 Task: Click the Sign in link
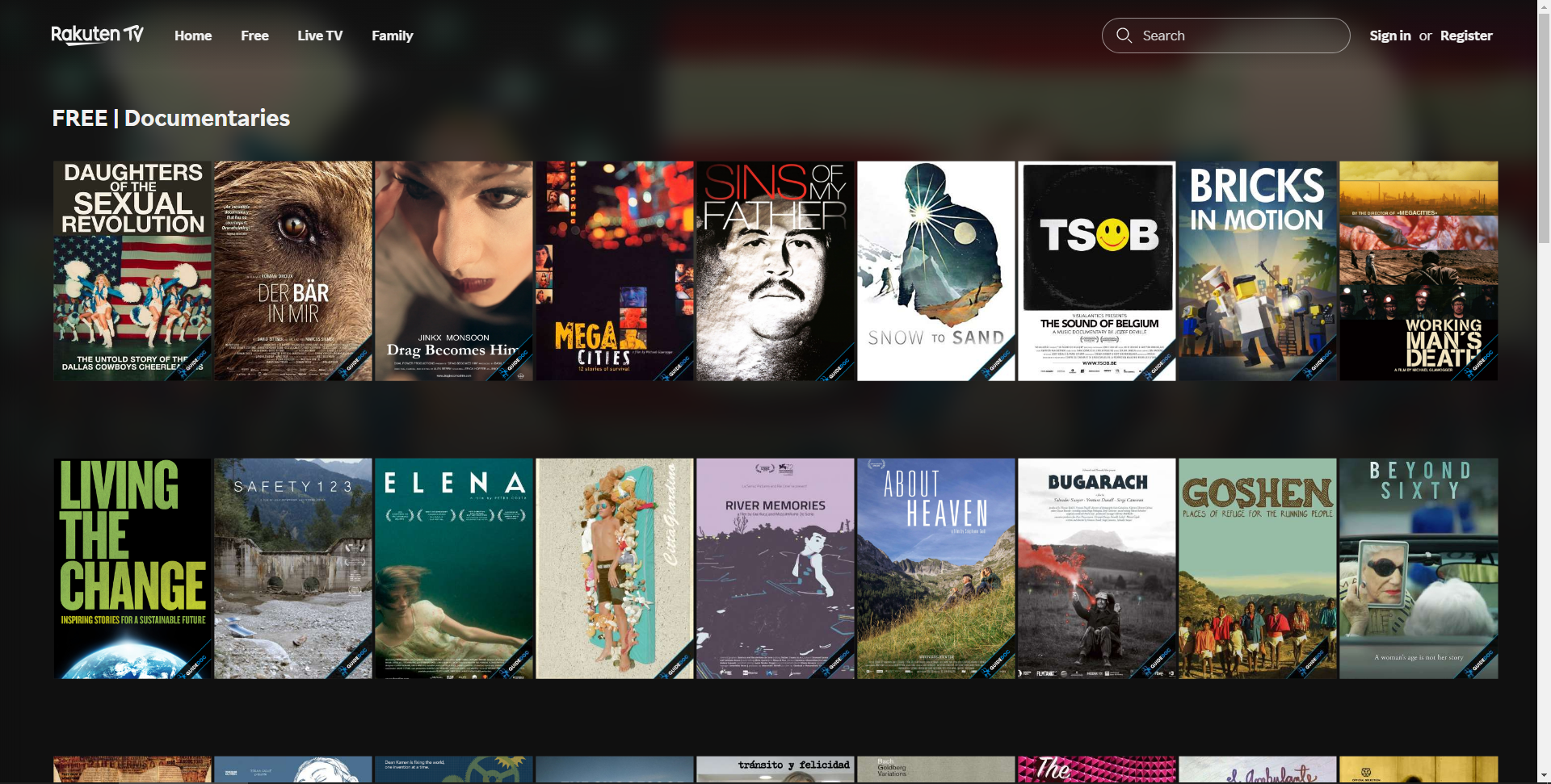1390,36
